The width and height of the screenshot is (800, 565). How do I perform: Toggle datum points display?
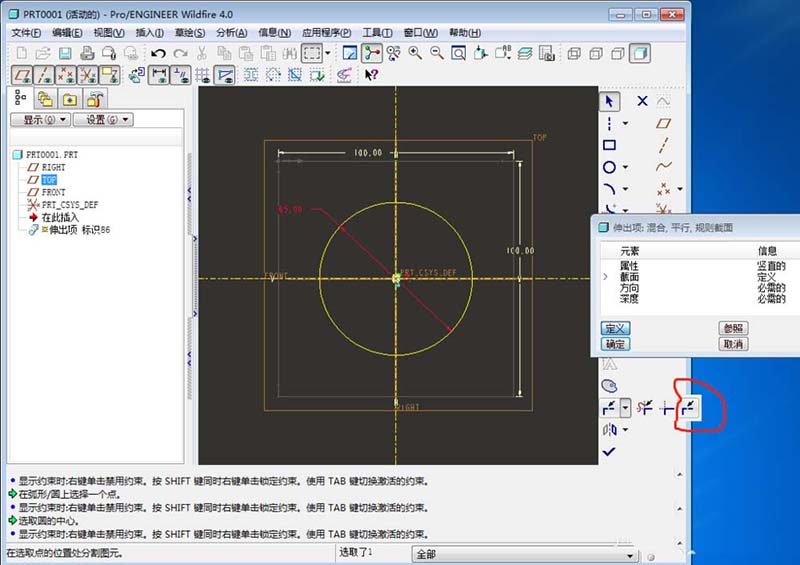click(66, 75)
